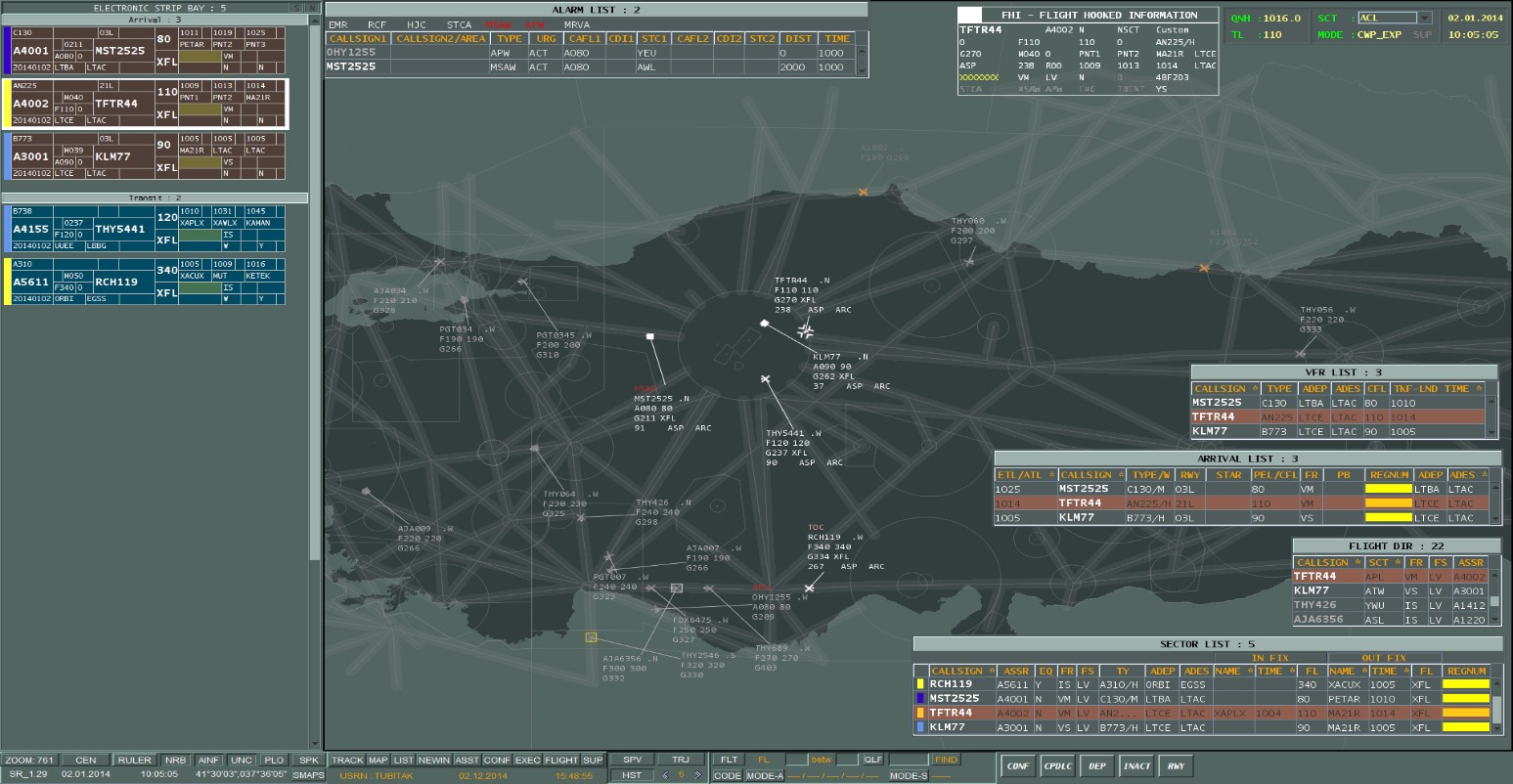Select the OHY1255 row in Alarm List

593,53
